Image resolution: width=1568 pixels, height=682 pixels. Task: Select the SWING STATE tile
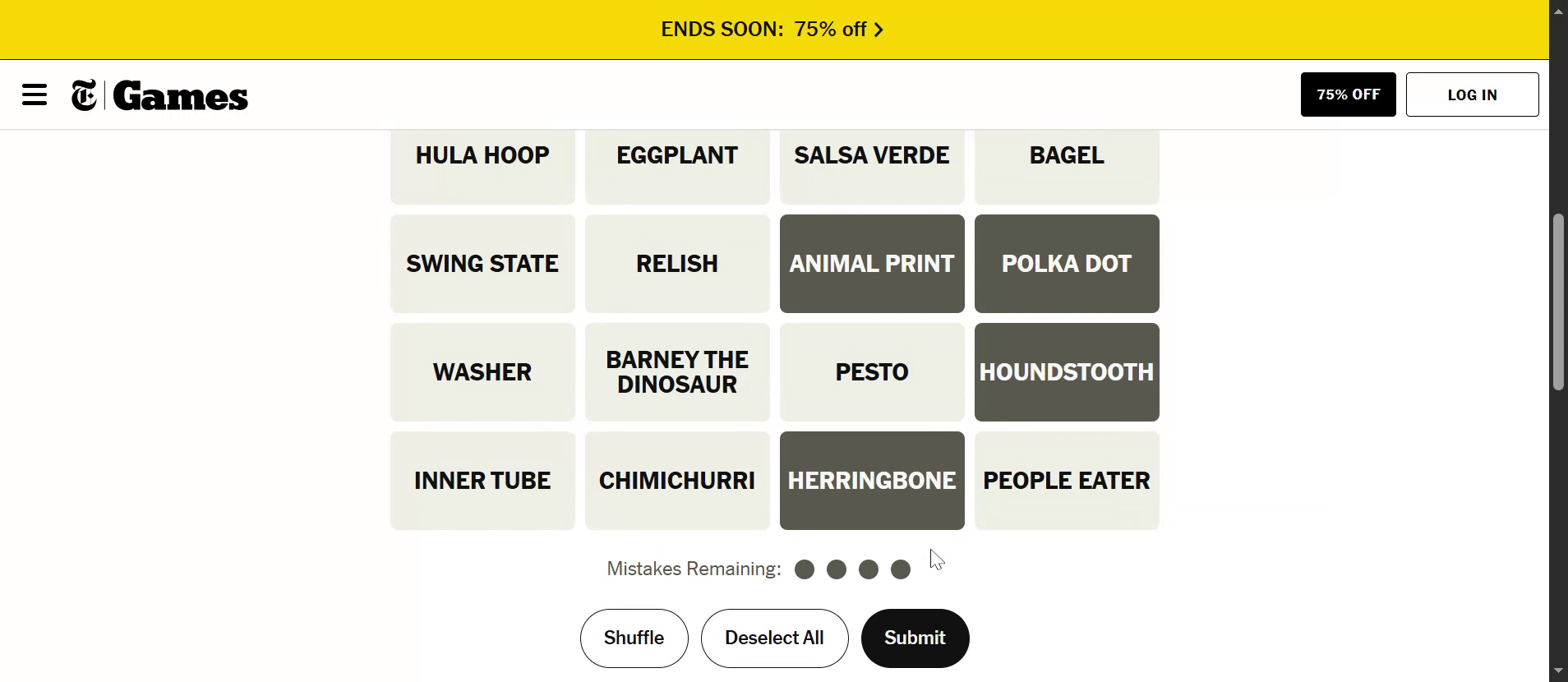(482, 264)
